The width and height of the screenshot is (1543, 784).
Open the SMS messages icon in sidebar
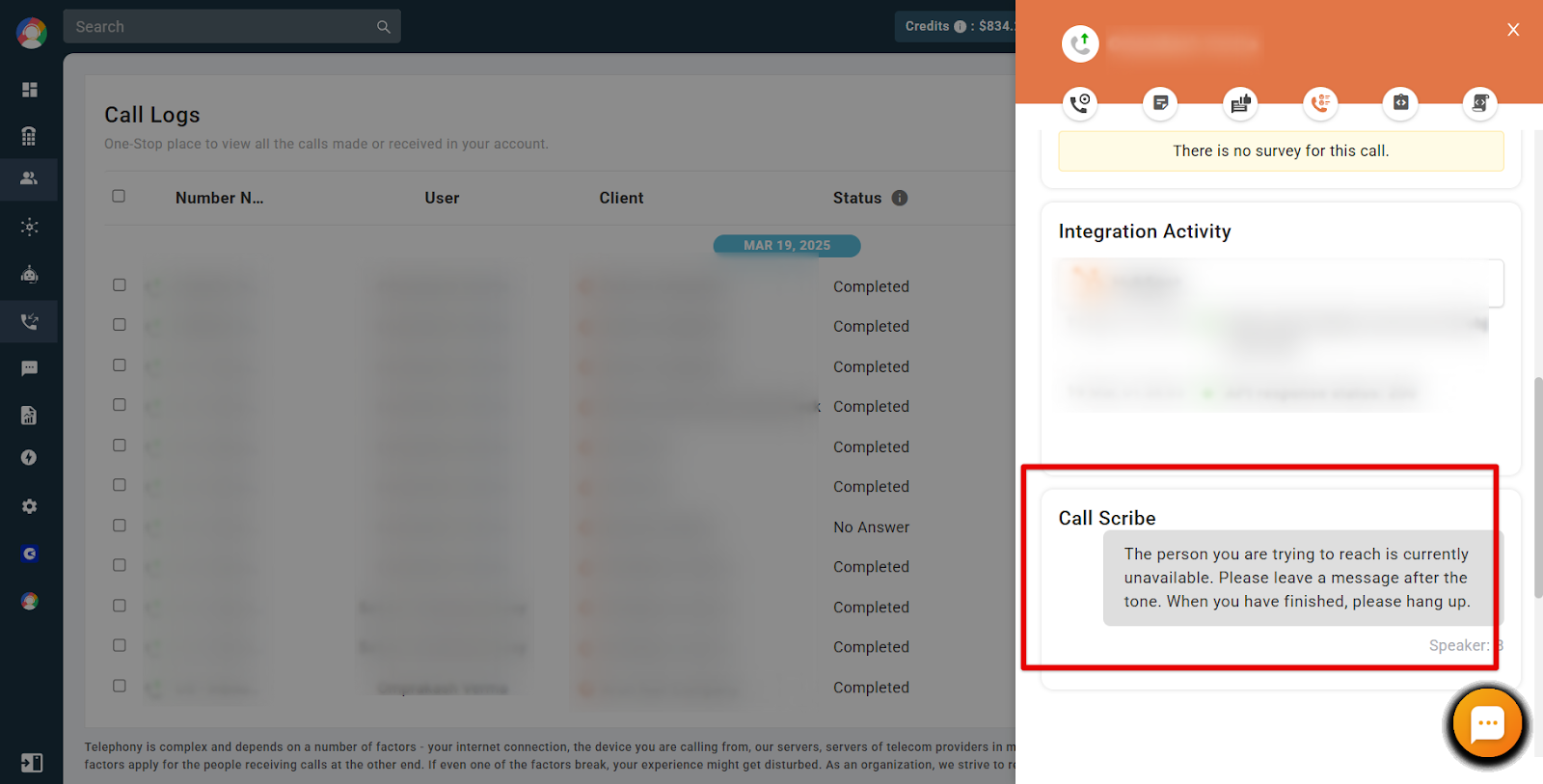(30, 368)
